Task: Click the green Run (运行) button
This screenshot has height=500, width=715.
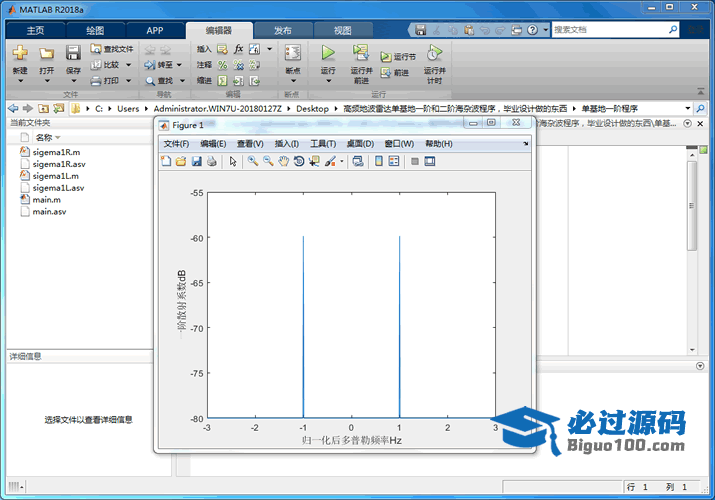Action: (x=328, y=54)
